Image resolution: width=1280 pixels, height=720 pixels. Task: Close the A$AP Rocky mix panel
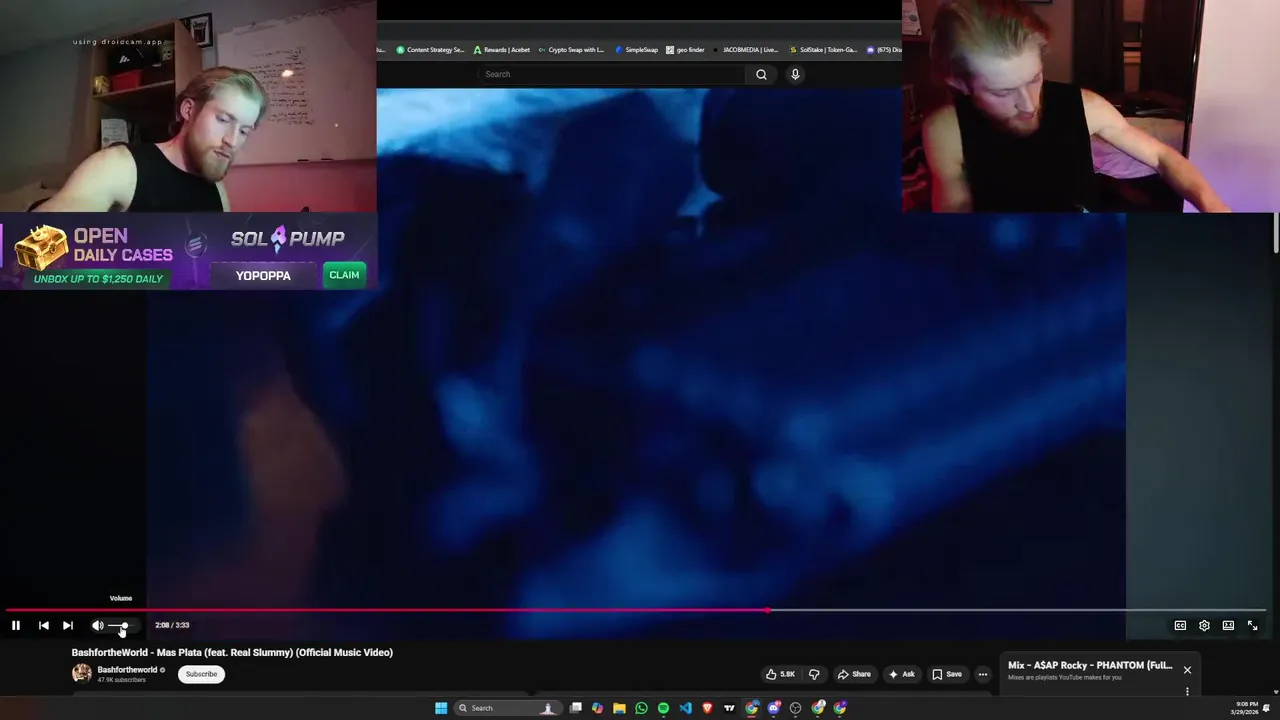coord(1187,670)
